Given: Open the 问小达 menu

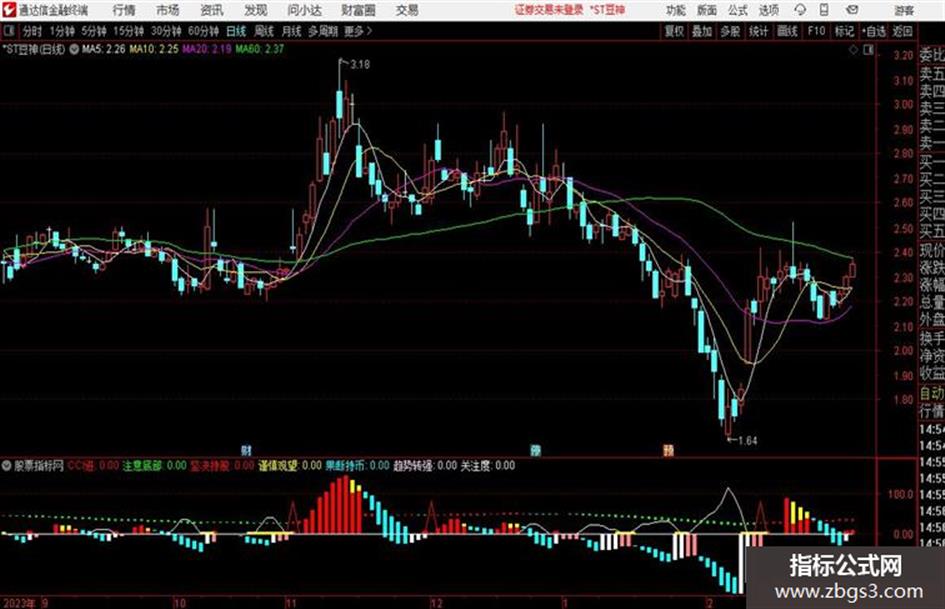Looking at the screenshot, I should pyautogui.click(x=304, y=10).
